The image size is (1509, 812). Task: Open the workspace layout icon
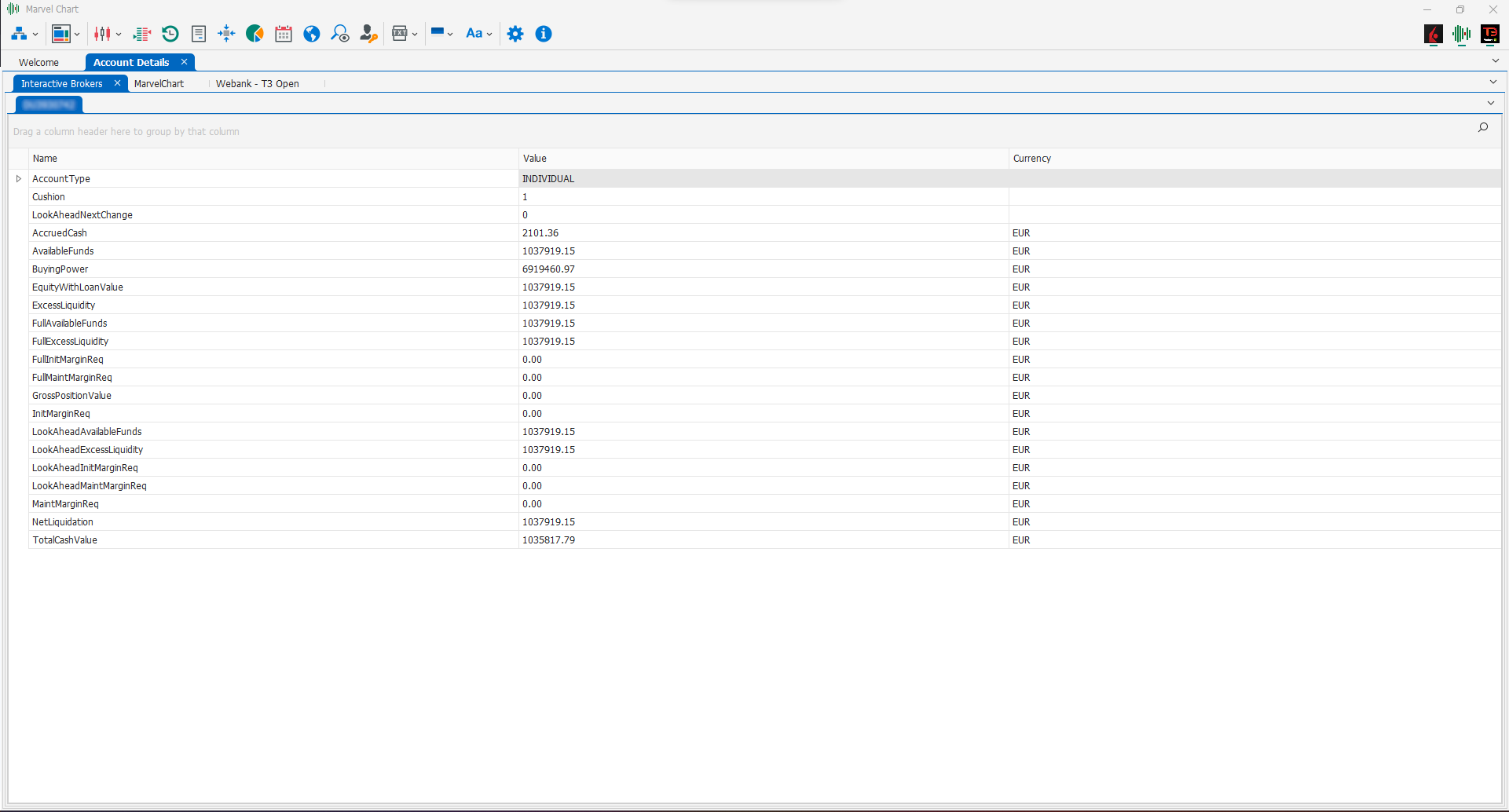(61, 34)
